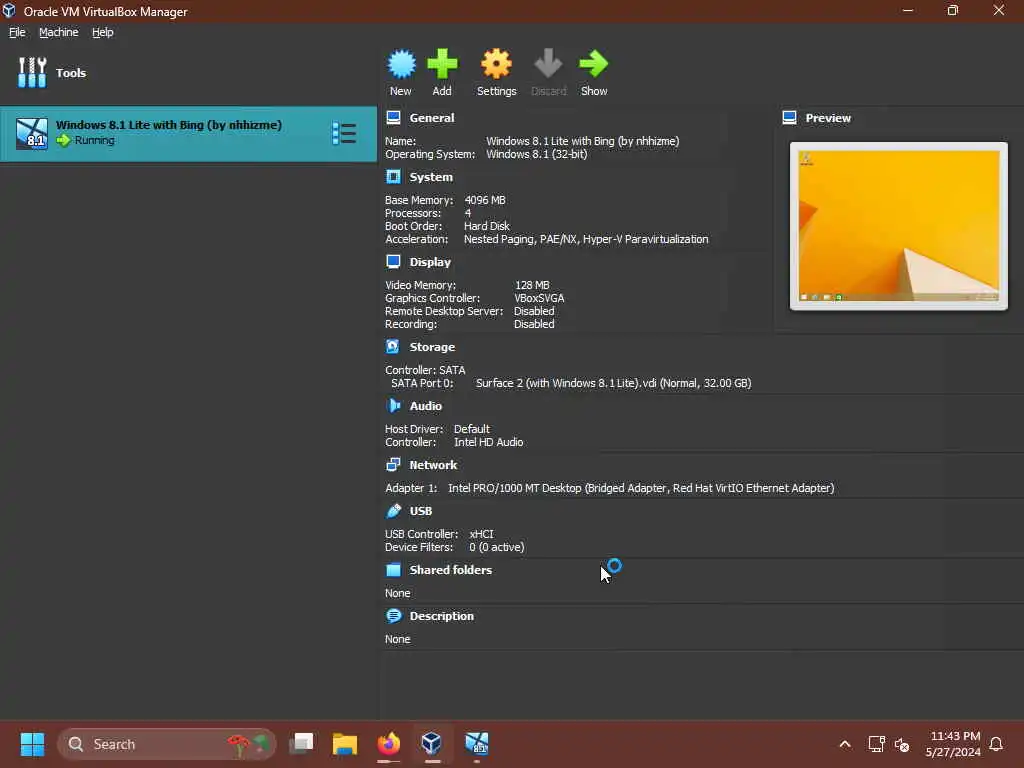Open the VM list menu icon beside Running

(x=344, y=133)
